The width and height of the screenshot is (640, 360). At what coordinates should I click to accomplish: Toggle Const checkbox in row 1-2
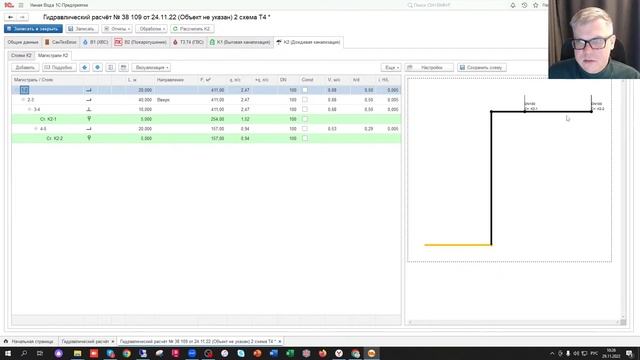point(305,90)
